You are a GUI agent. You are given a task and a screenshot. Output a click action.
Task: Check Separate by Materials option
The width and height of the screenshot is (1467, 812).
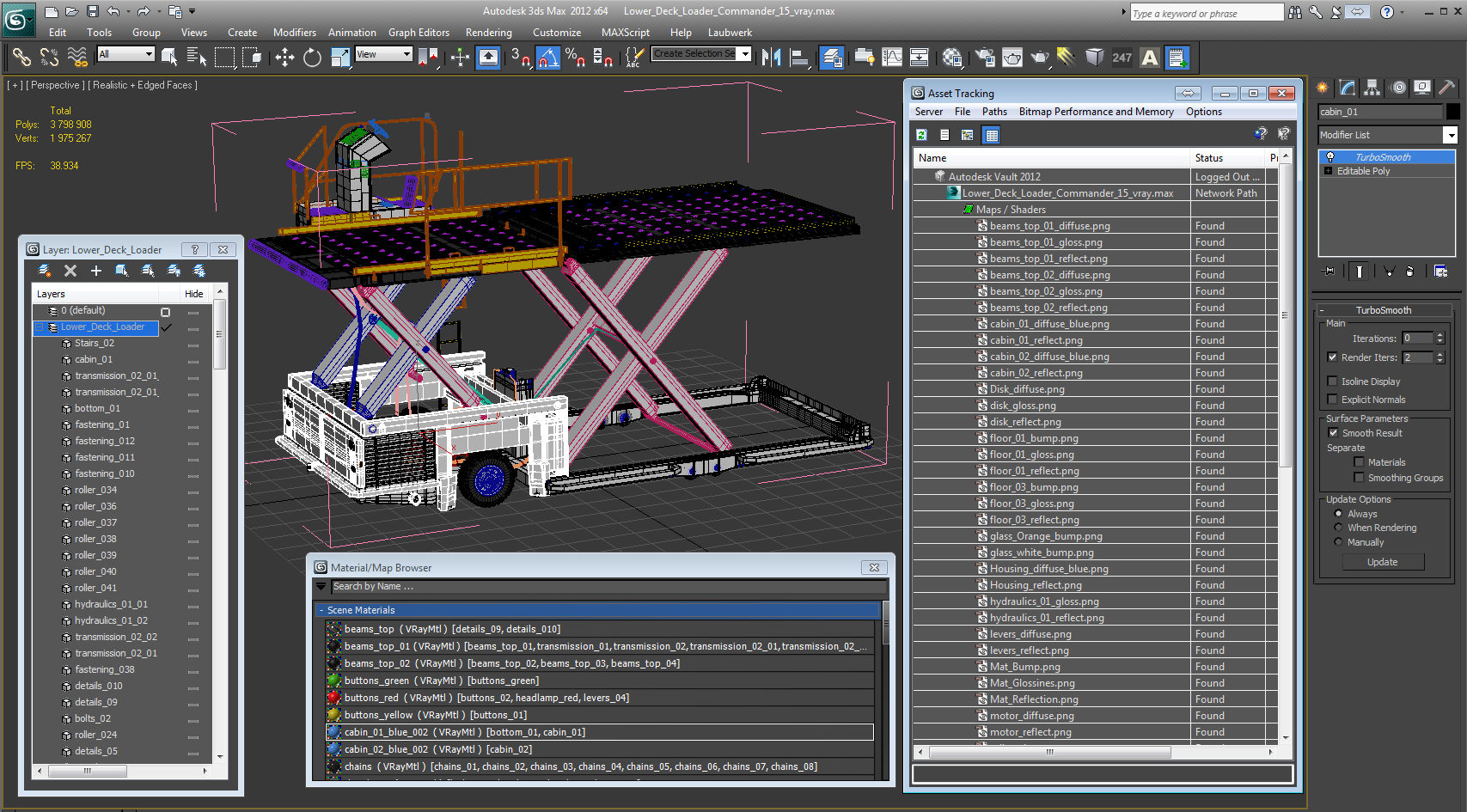[1359, 462]
